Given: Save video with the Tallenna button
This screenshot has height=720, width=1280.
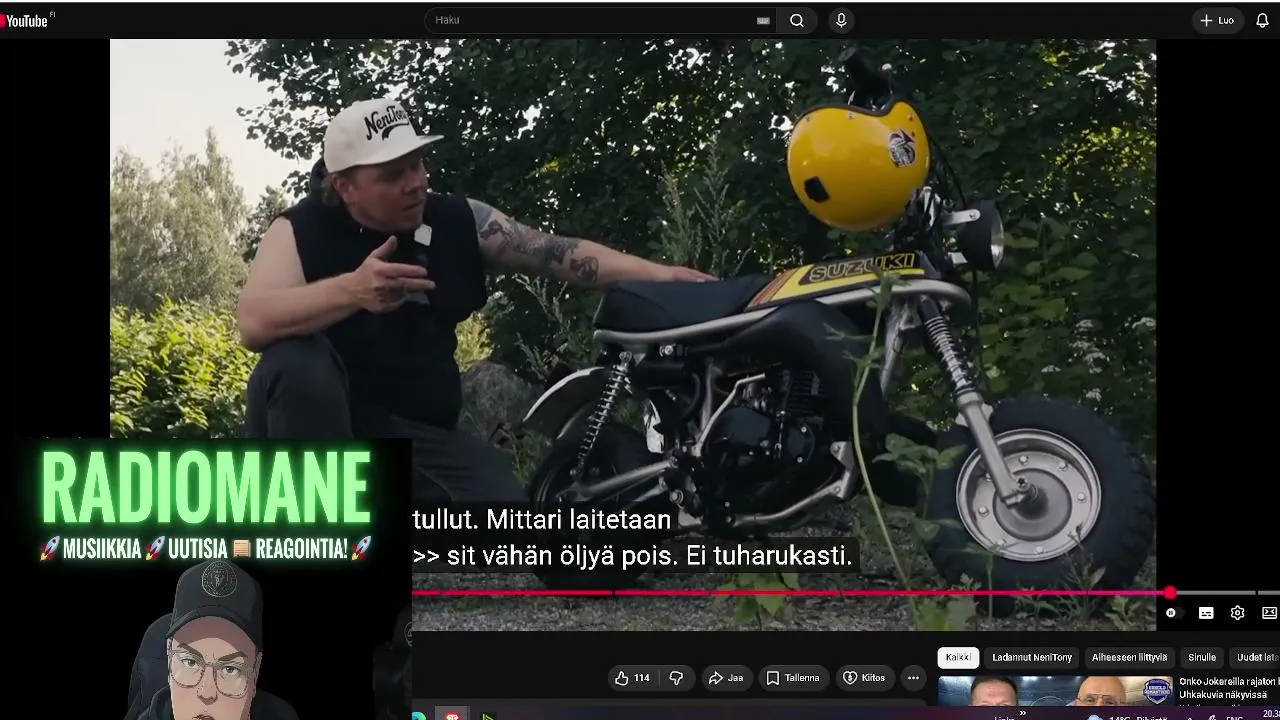Looking at the screenshot, I should [x=793, y=678].
